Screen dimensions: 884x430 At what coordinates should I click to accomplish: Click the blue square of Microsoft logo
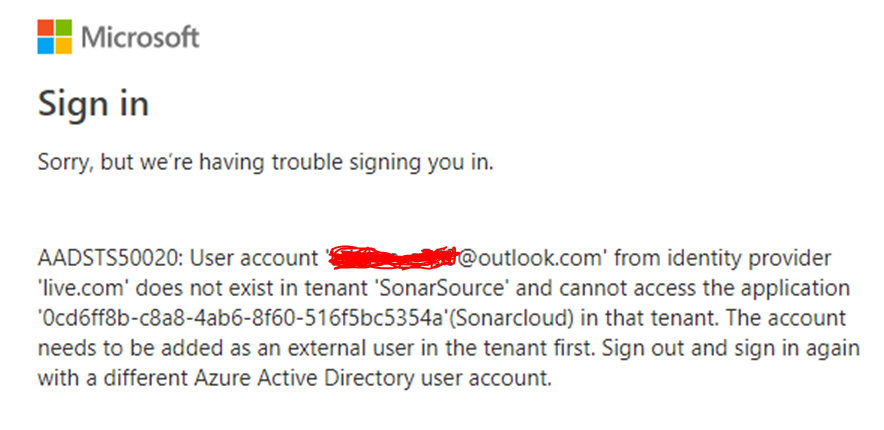click(x=45, y=46)
